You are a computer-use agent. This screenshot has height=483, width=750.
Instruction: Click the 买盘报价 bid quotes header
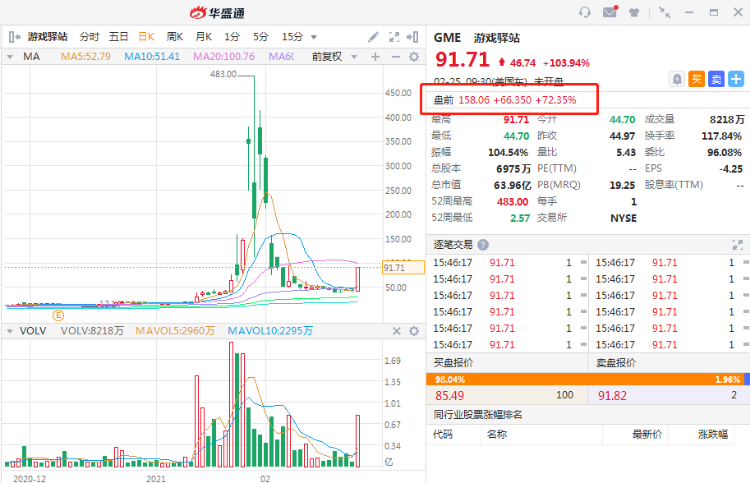tap(453, 363)
